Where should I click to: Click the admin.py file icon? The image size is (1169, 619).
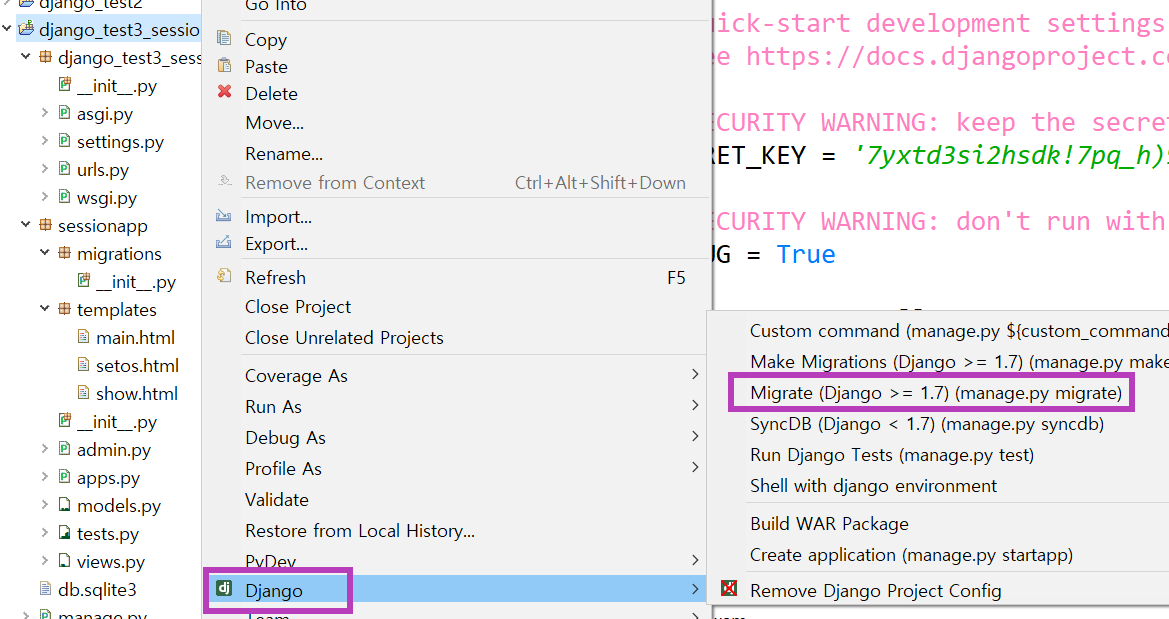(65, 449)
